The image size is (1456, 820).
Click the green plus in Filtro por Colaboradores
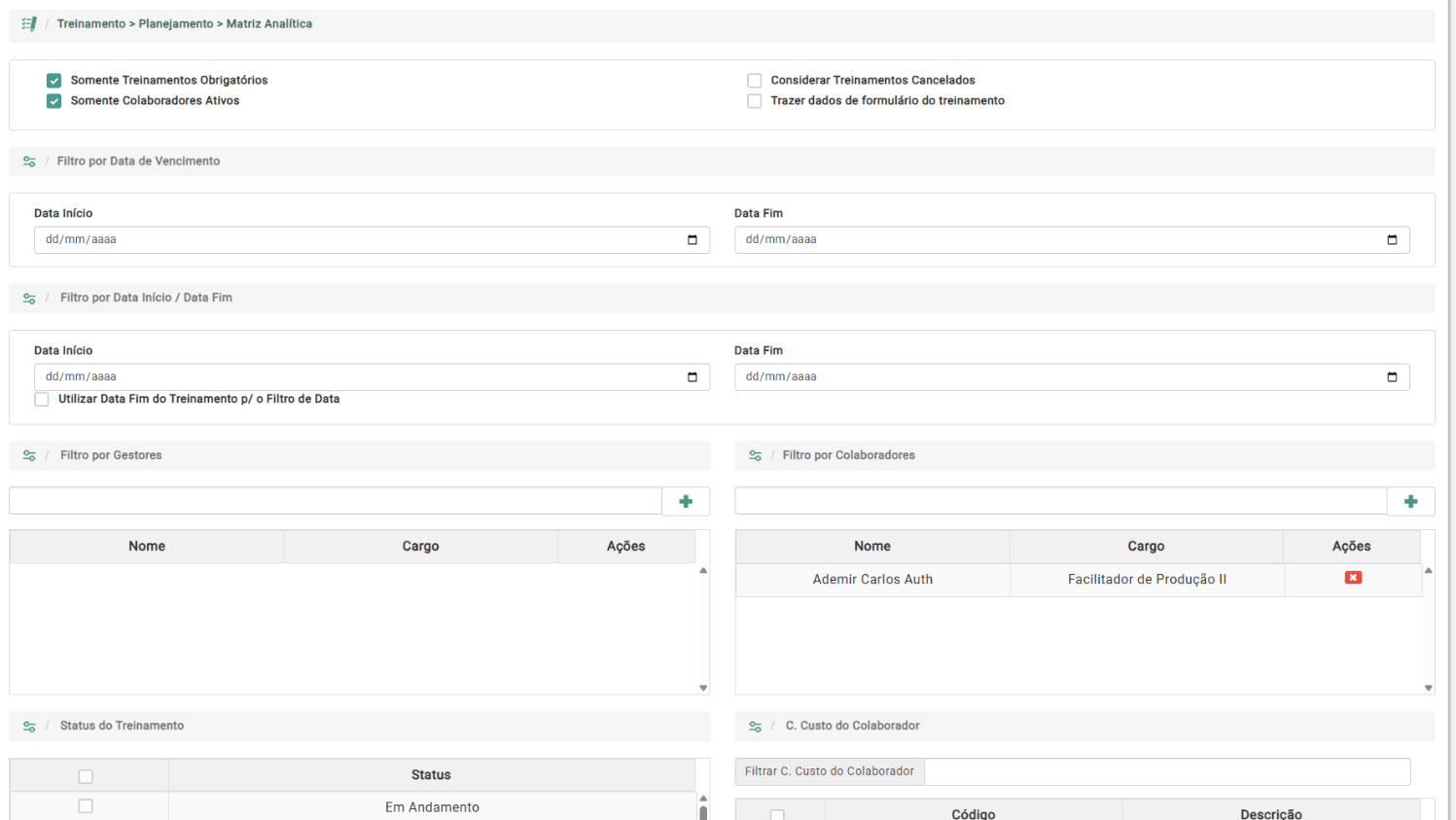1410,501
